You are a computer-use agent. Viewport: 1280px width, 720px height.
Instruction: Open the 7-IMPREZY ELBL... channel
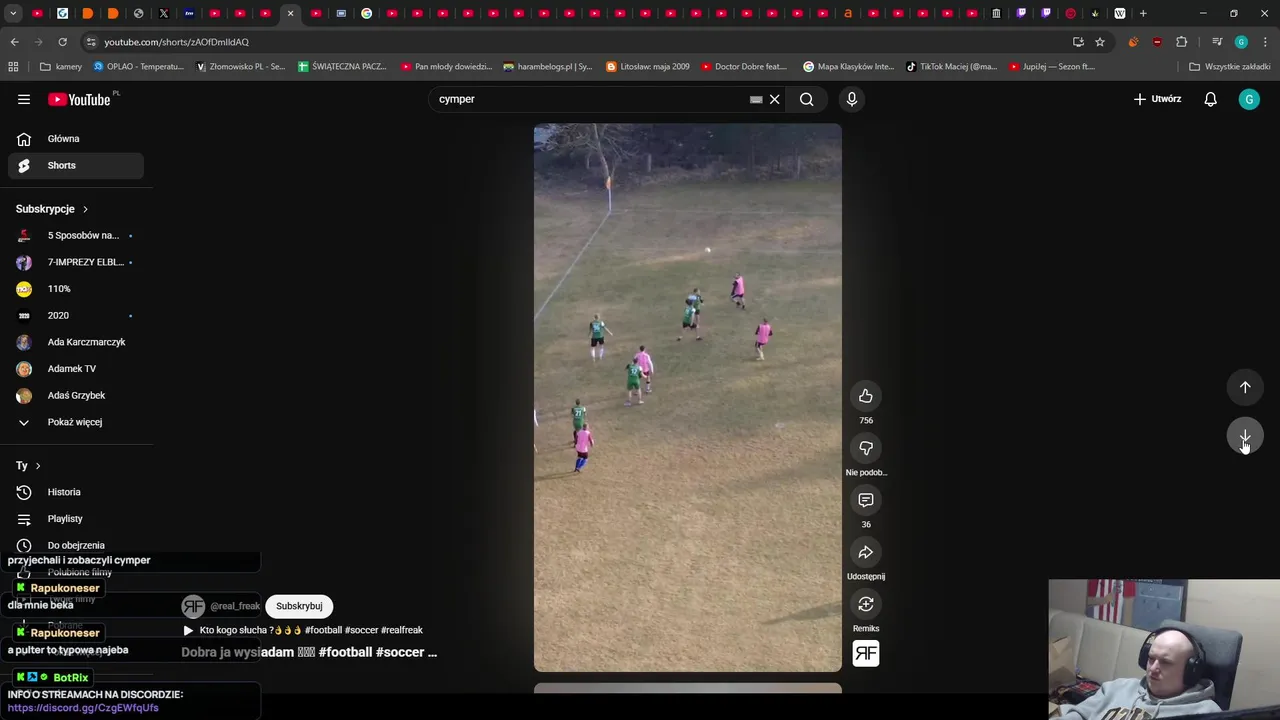tap(76, 262)
